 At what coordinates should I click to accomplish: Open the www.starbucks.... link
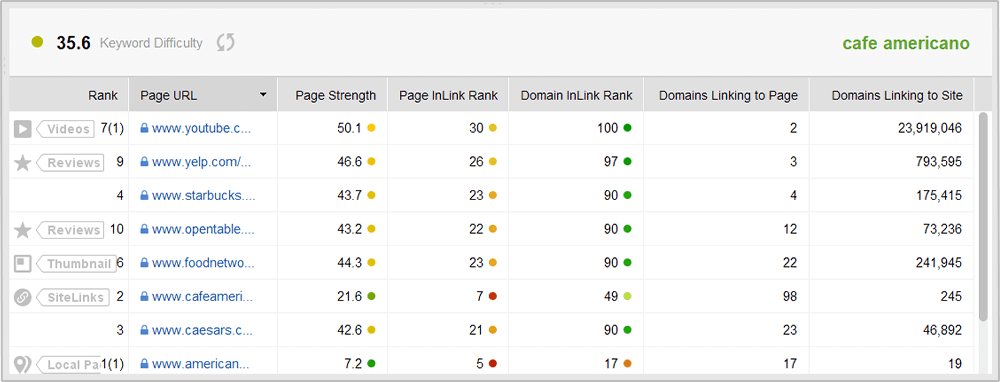click(203, 195)
